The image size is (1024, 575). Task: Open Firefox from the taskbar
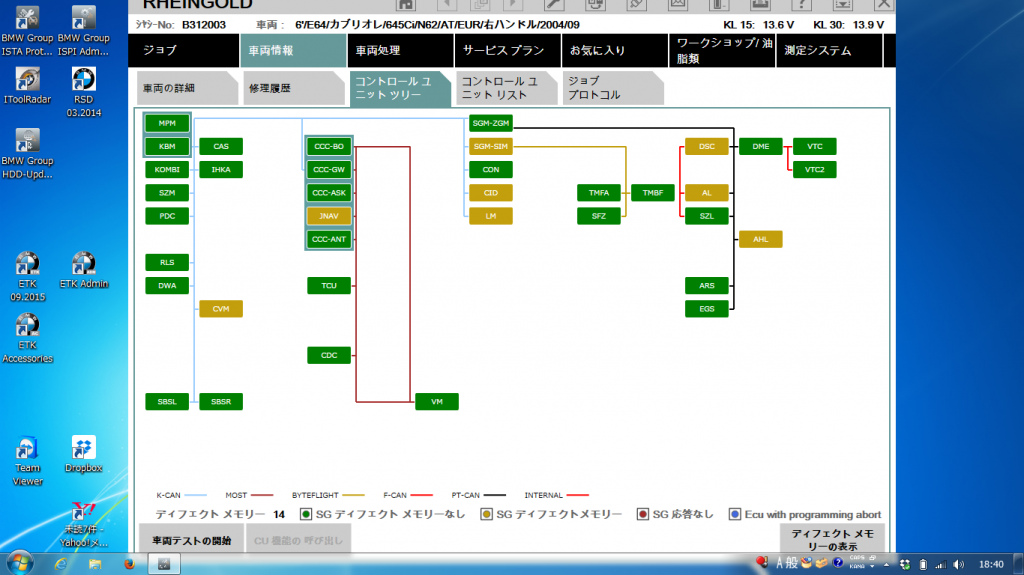click(129, 564)
